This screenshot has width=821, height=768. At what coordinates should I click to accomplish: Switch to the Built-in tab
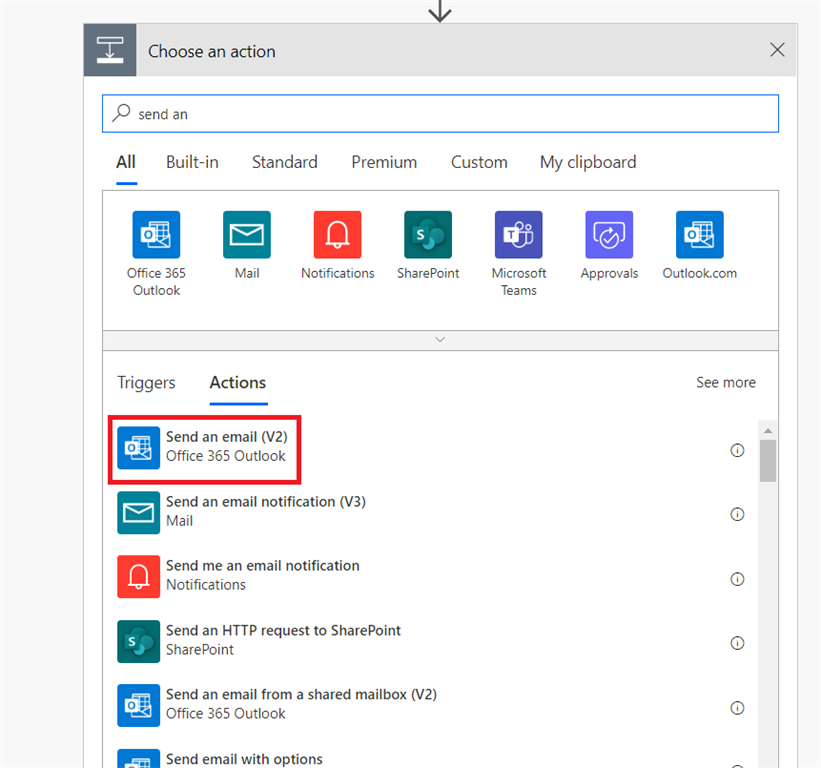(192, 162)
